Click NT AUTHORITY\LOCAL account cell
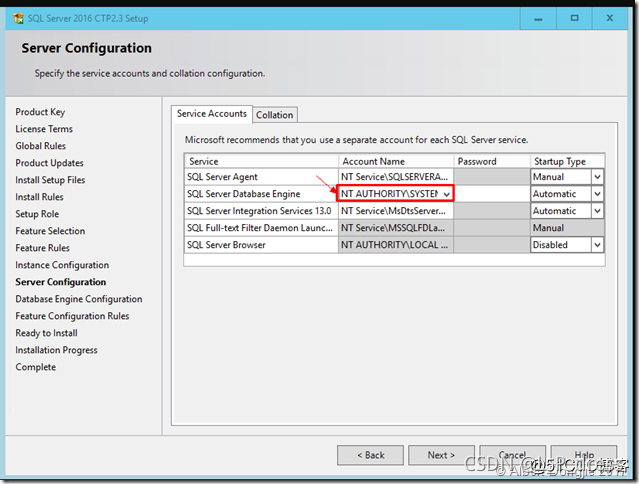This screenshot has height=484, width=639. click(395, 245)
